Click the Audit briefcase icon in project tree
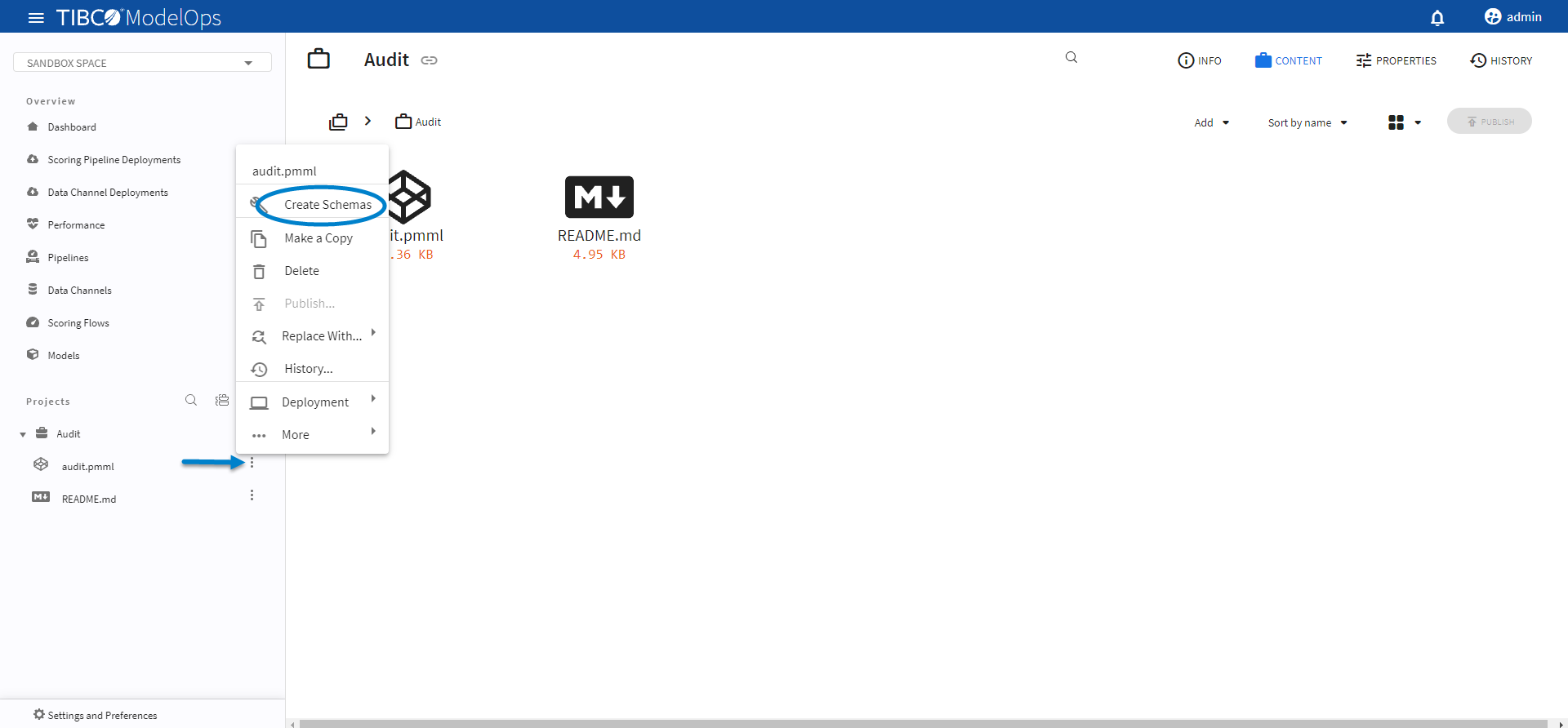The width and height of the screenshot is (1568, 728). coord(42,433)
